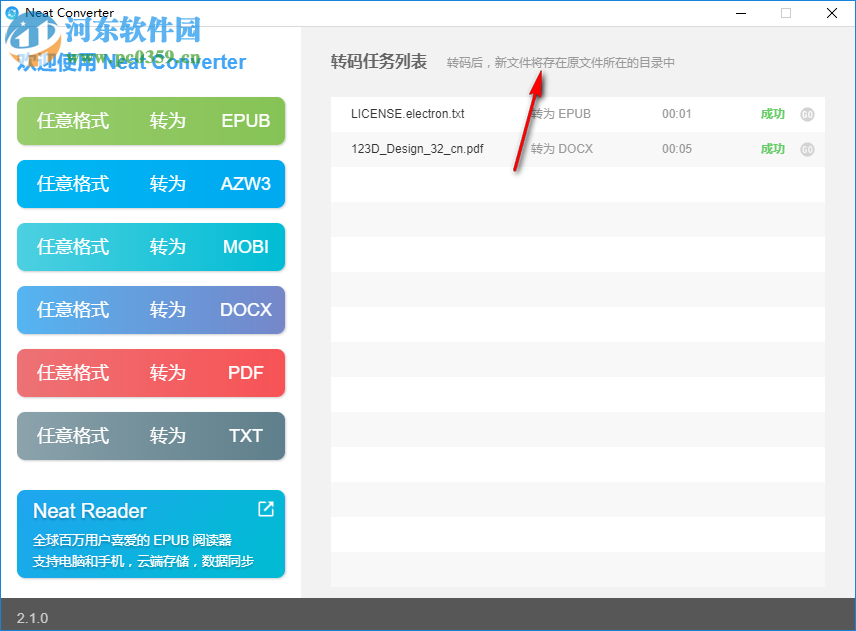Screen dimensions: 856x631
Task: Click the hint text about output file location
Action: 558,62
